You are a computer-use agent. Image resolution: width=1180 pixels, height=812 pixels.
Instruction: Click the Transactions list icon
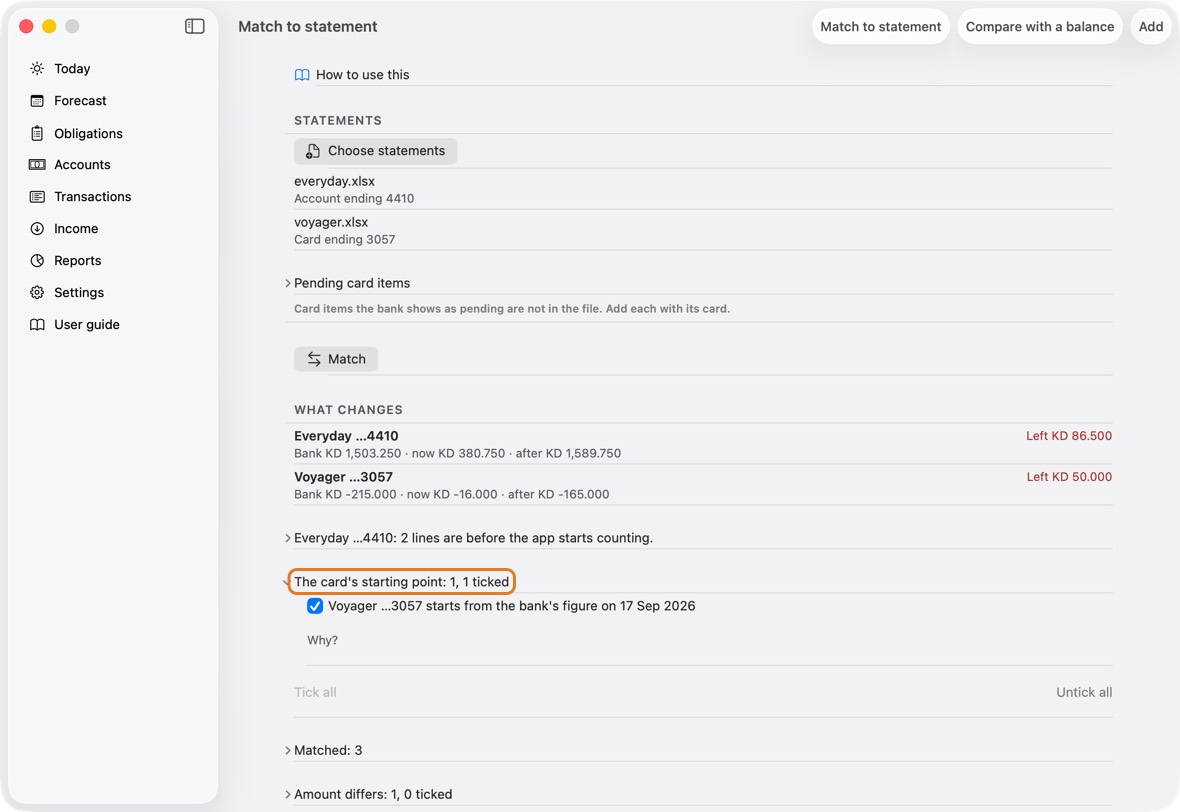(x=37, y=196)
